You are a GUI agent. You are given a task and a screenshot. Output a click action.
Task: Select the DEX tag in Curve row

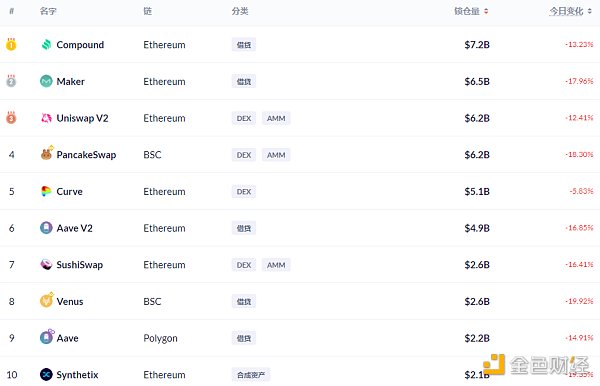pyautogui.click(x=244, y=192)
